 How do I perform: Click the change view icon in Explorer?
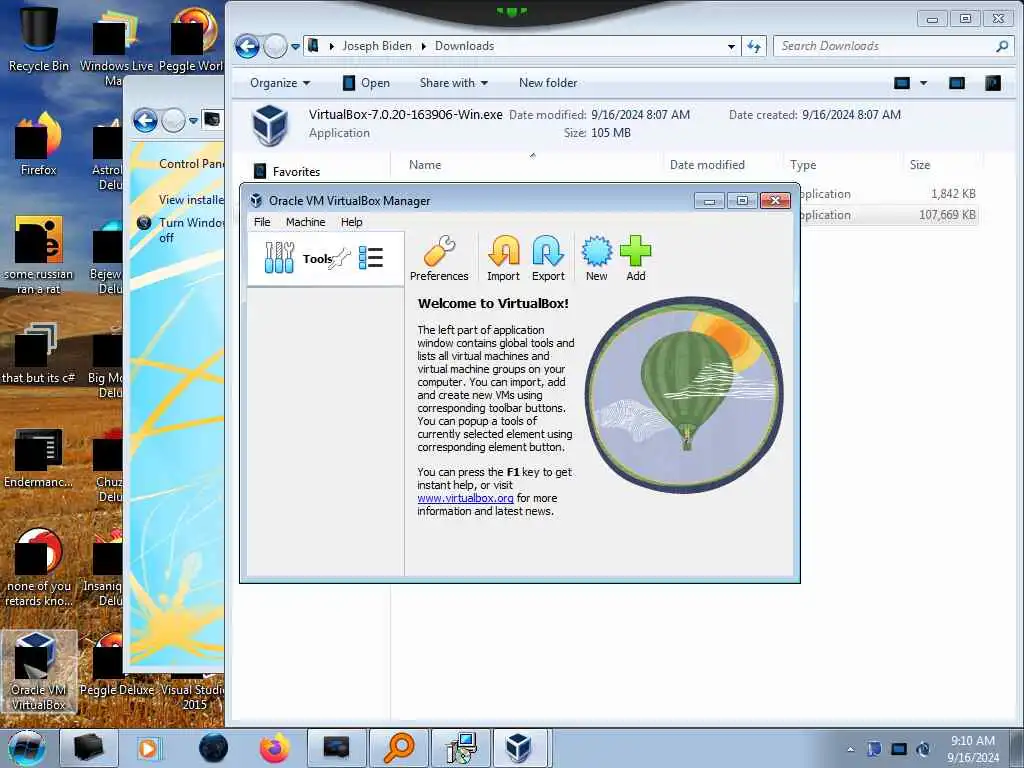coord(902,83)
